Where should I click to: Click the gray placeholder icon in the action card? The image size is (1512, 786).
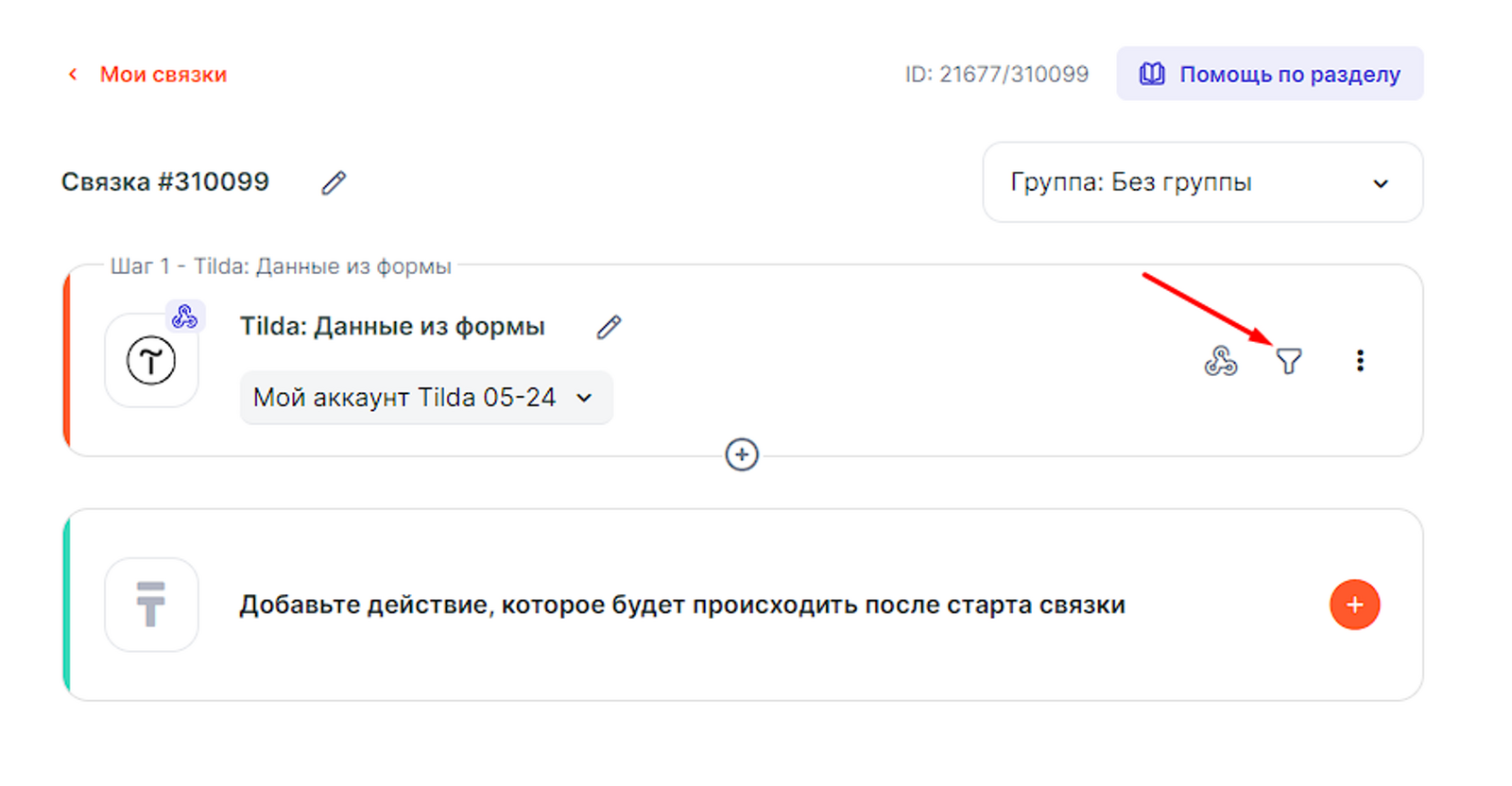pyautogui.click(x=151, y=605)
